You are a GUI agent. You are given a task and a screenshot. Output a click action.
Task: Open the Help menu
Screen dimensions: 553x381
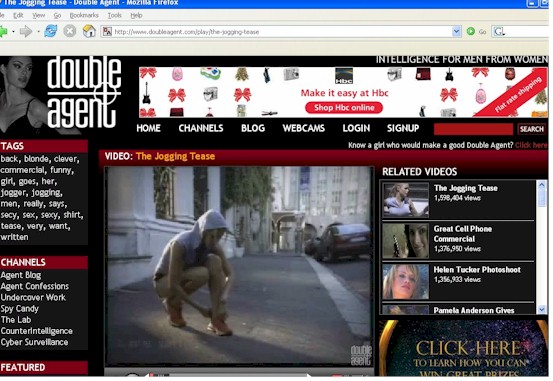[x=136, y=15]
